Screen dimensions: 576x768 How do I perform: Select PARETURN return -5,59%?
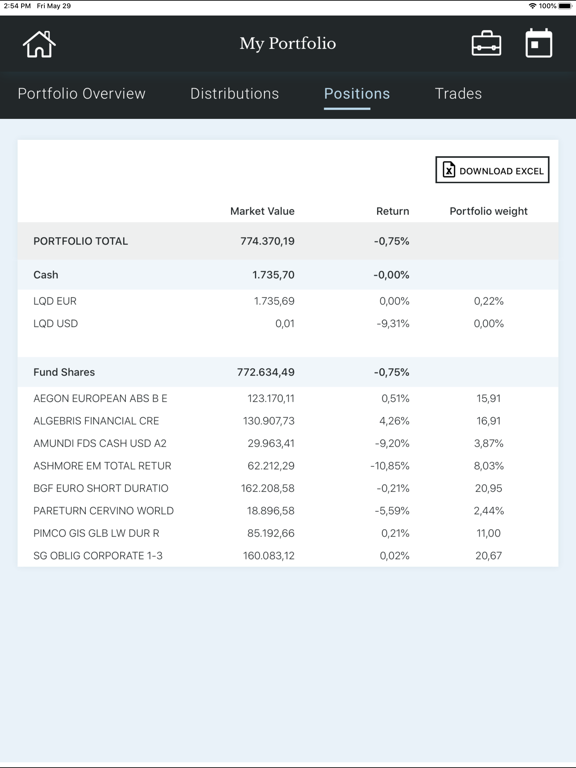pos(392,511)
